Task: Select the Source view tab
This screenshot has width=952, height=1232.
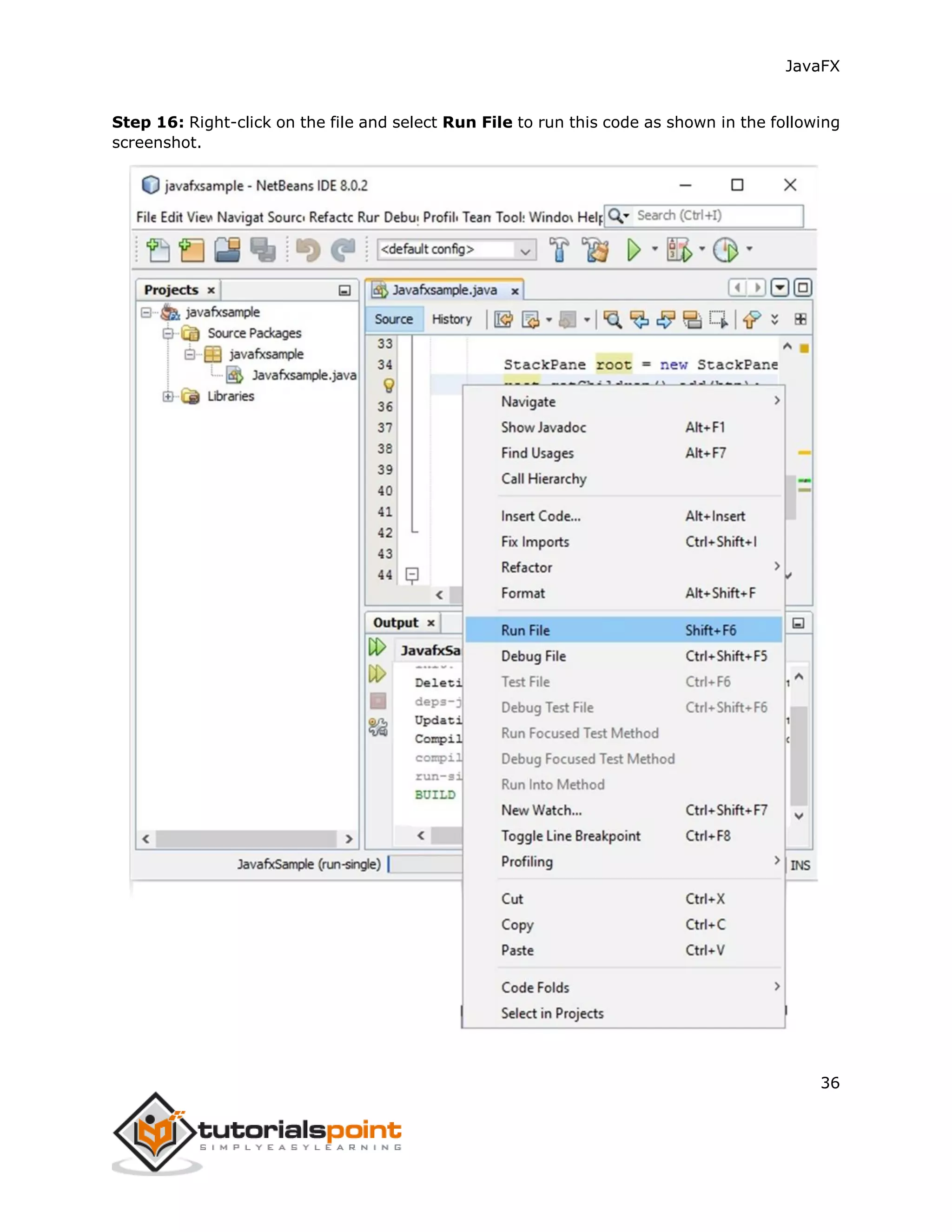Action: click(394, 319)
